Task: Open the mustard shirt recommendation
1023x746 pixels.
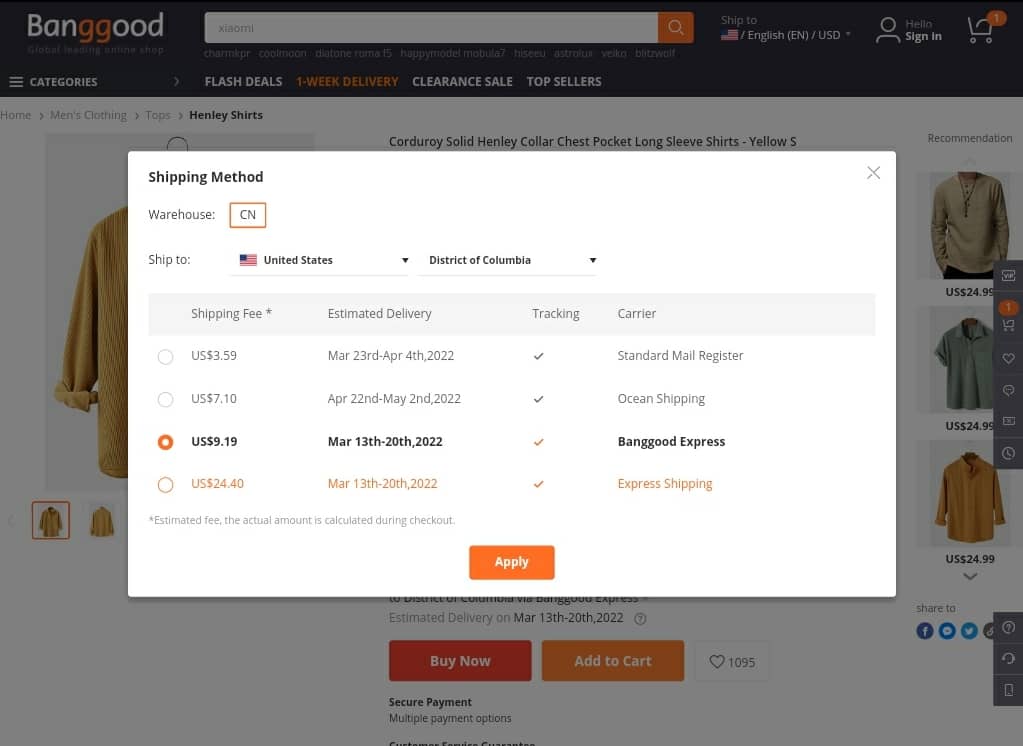Action: pyautogui.click(x=968, y=493)
